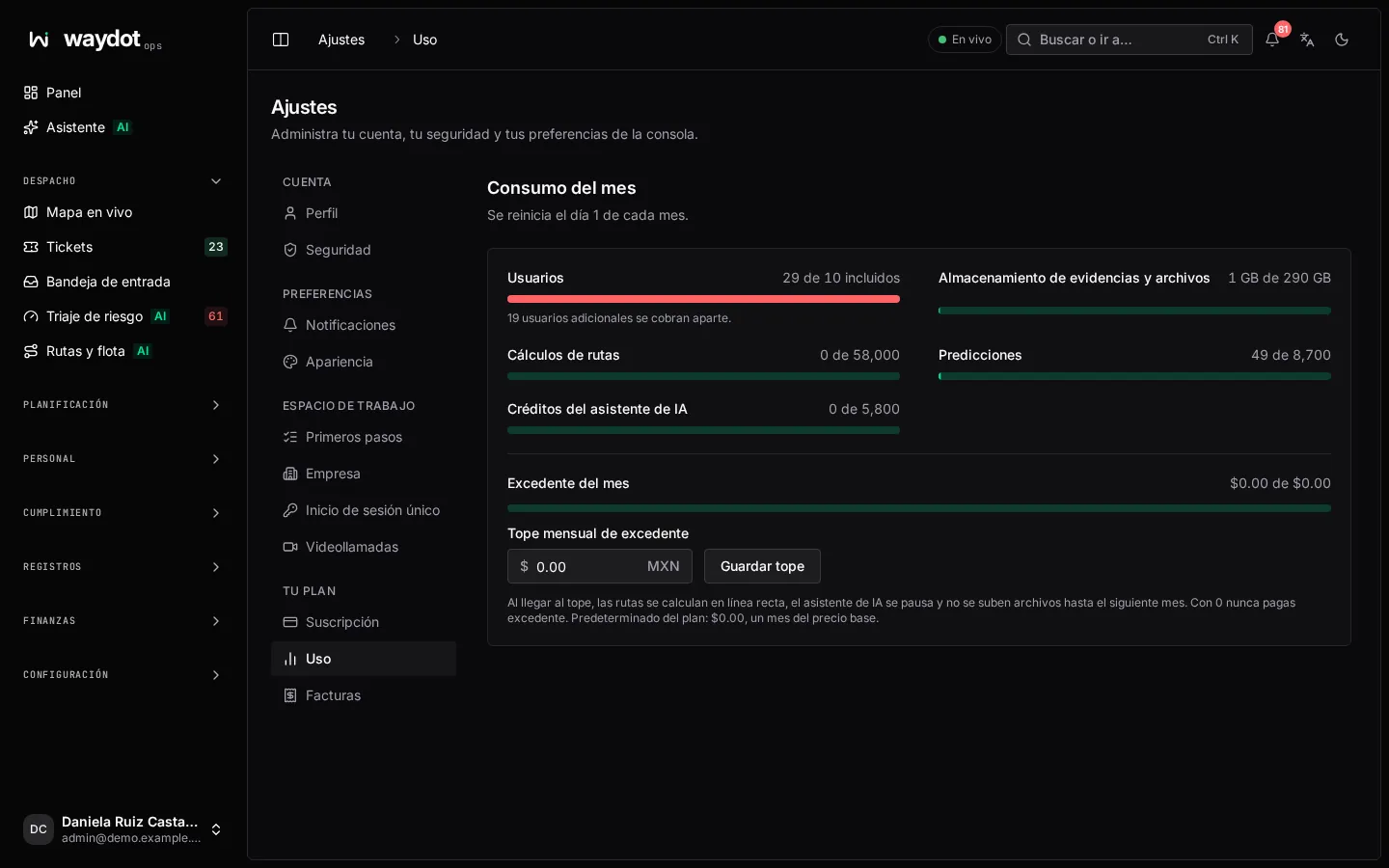Expand the Finanzas section
This screenshot has width=1389, height=868.
[123, 621]
